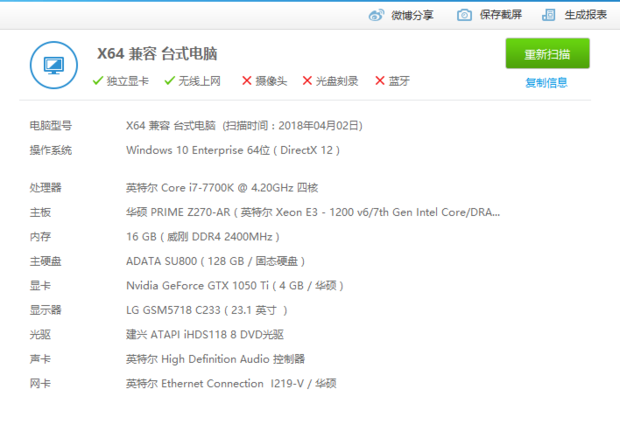Click the red X next to 摄像头
The image size is (620, 438).
pos(247,81)
